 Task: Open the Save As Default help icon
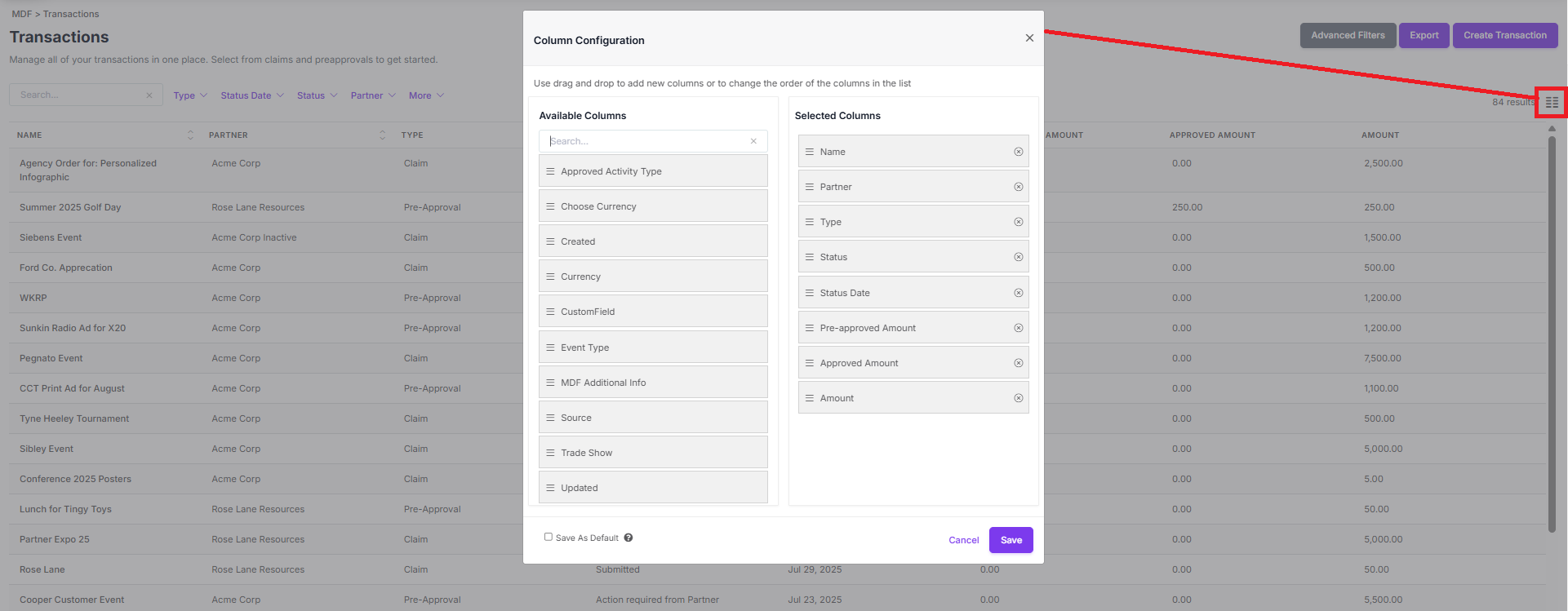[629, 538]
